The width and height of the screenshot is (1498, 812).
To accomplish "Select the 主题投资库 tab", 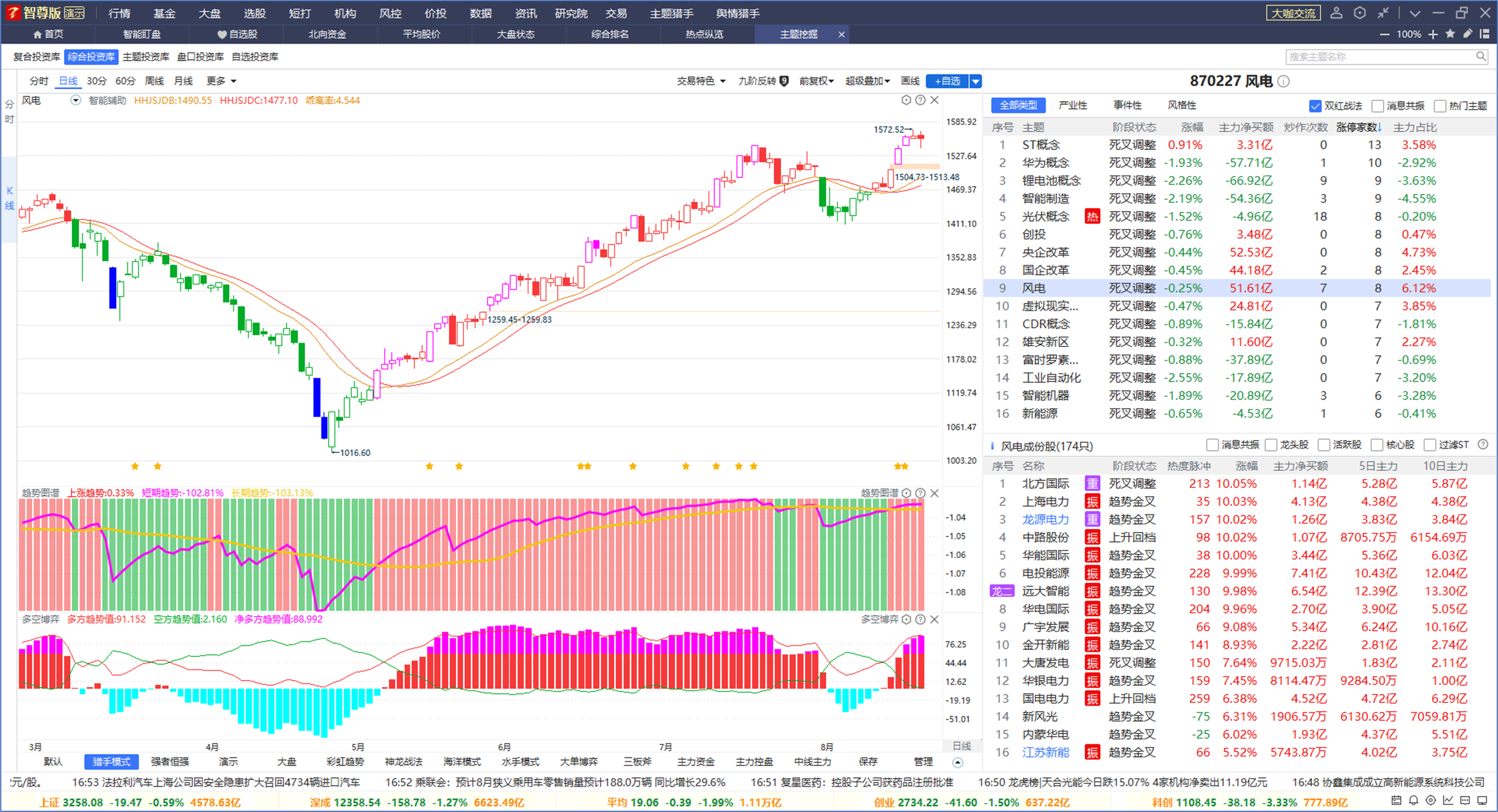I will (x=146, y=56).
